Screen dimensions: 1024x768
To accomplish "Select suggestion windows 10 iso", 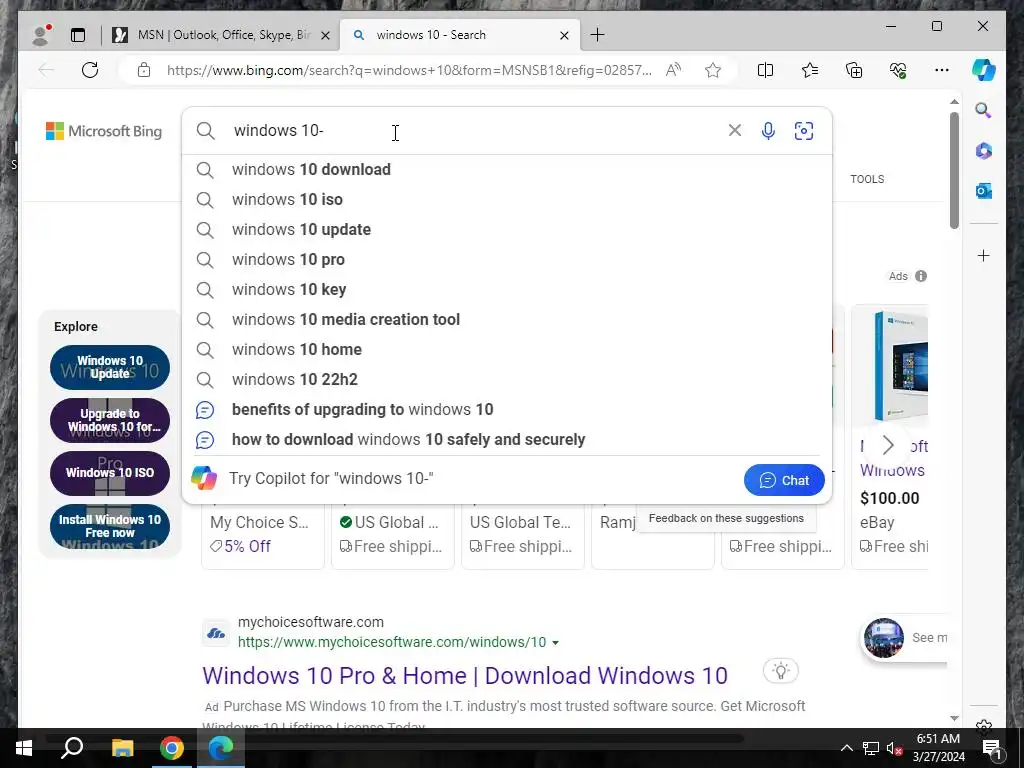I will click(507, 200).
